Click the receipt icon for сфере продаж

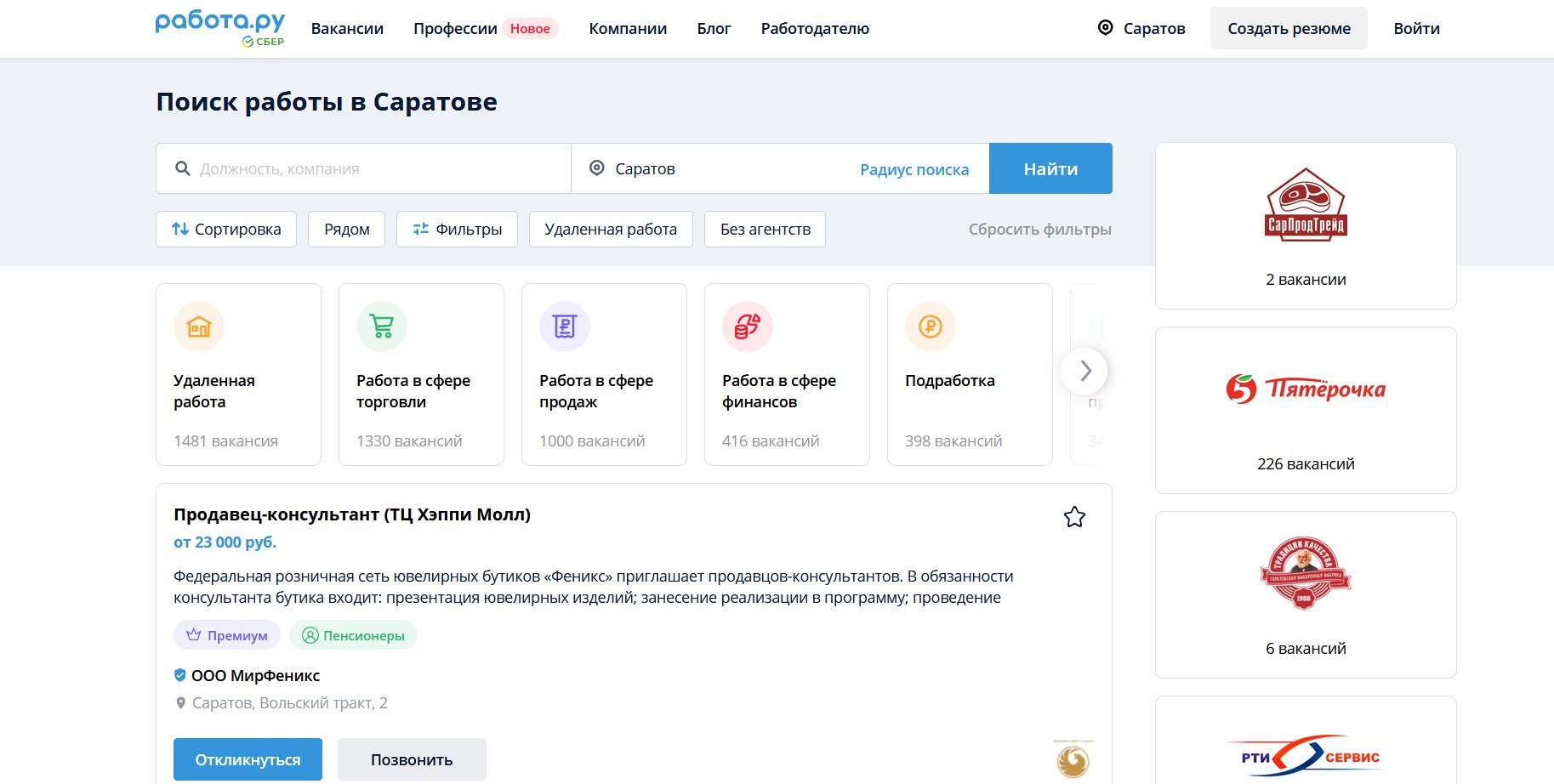[x=565, y=327]
